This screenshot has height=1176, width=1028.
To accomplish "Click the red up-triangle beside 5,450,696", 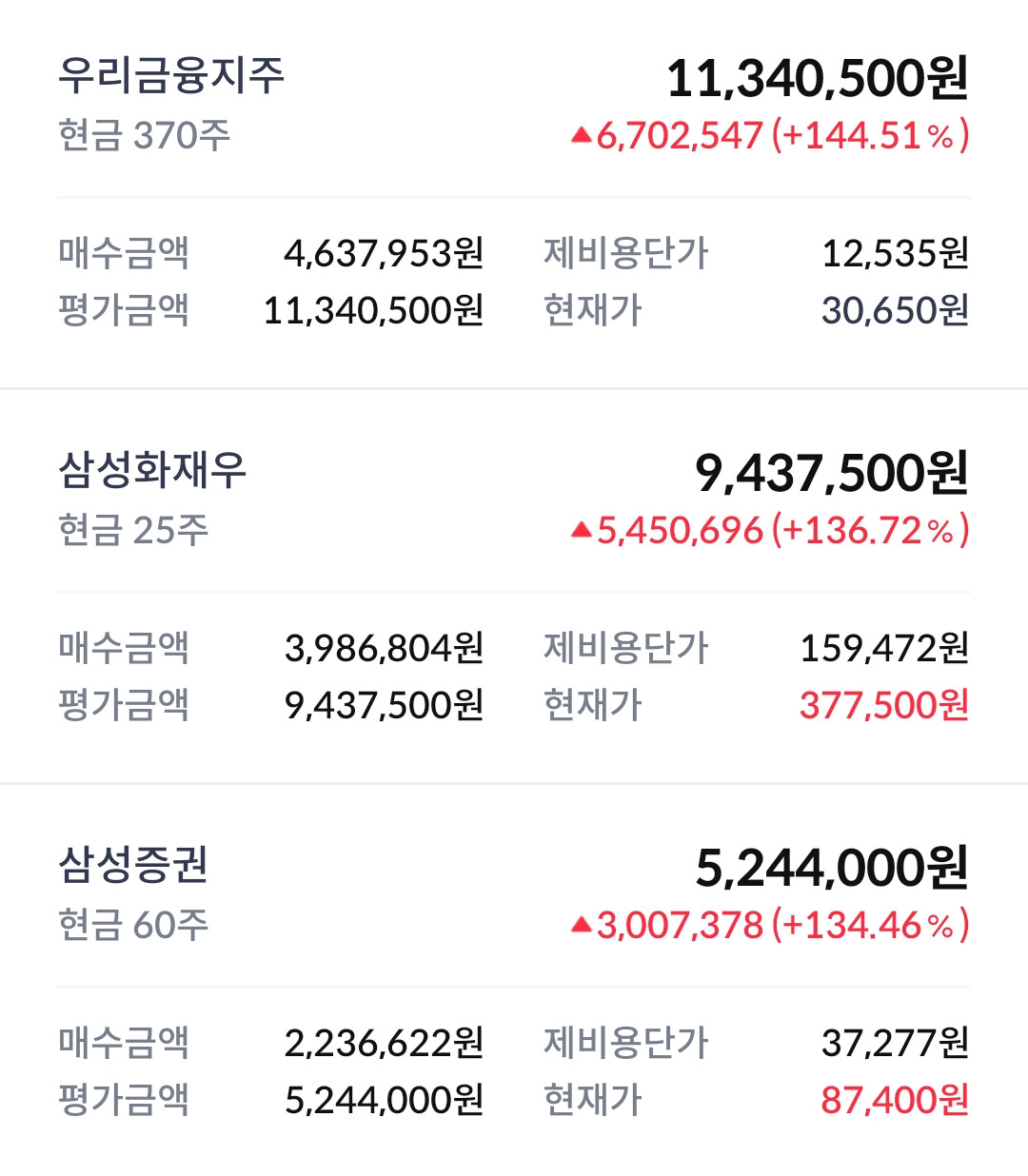I will (x=582, y=531).
